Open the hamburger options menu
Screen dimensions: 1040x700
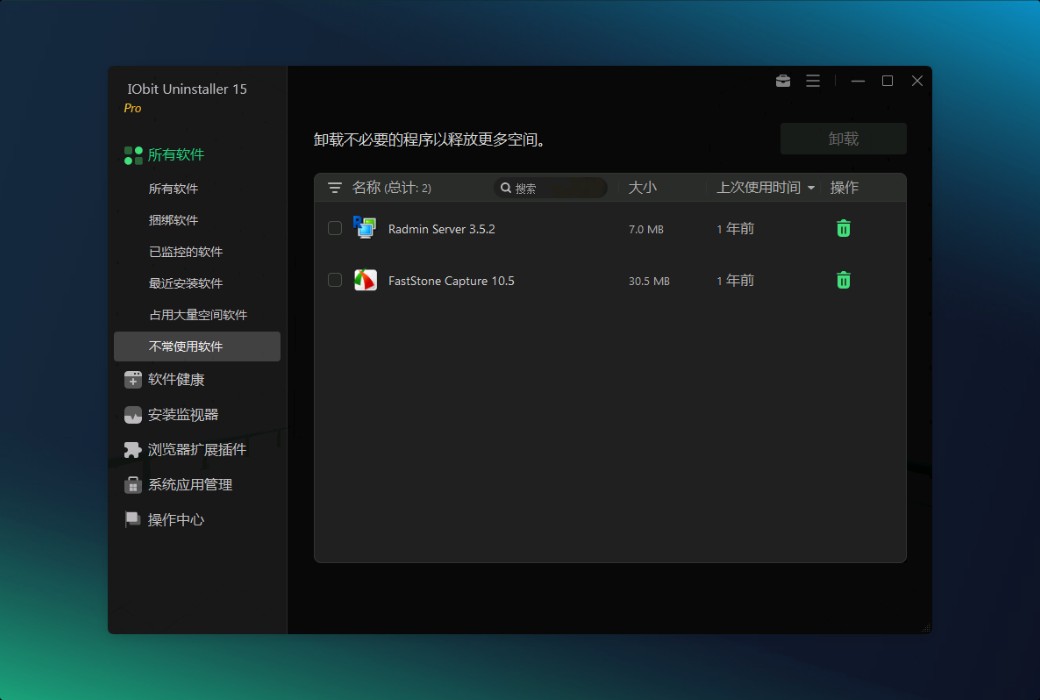[x=812, y=81]
